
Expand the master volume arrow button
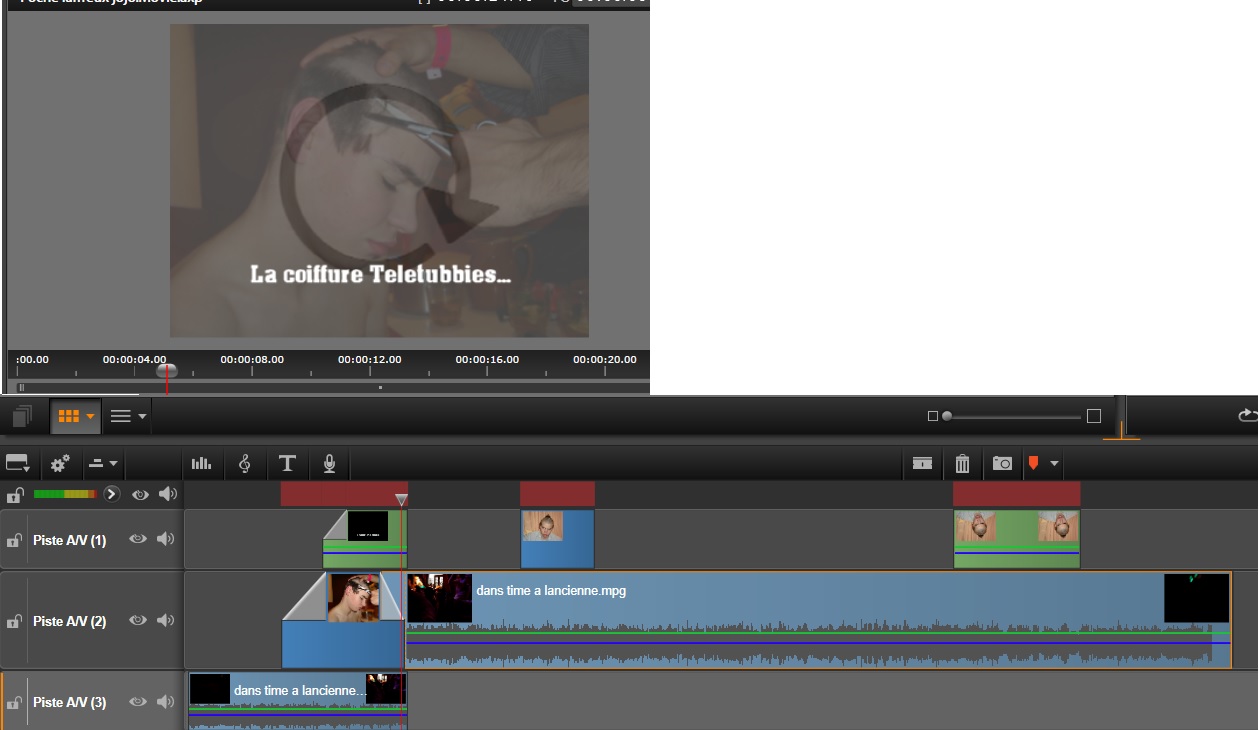pyautogui.click(x=112, y=494)
